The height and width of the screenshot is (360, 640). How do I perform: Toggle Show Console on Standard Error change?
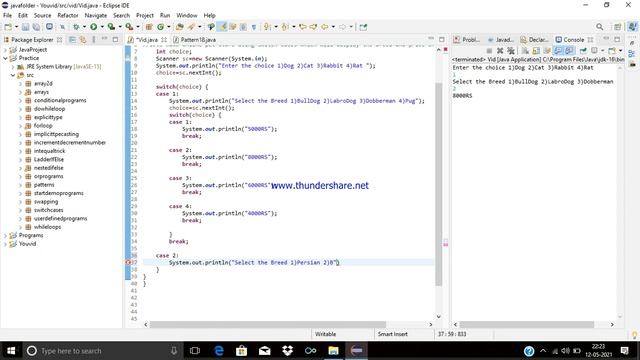tap(569, 51)
